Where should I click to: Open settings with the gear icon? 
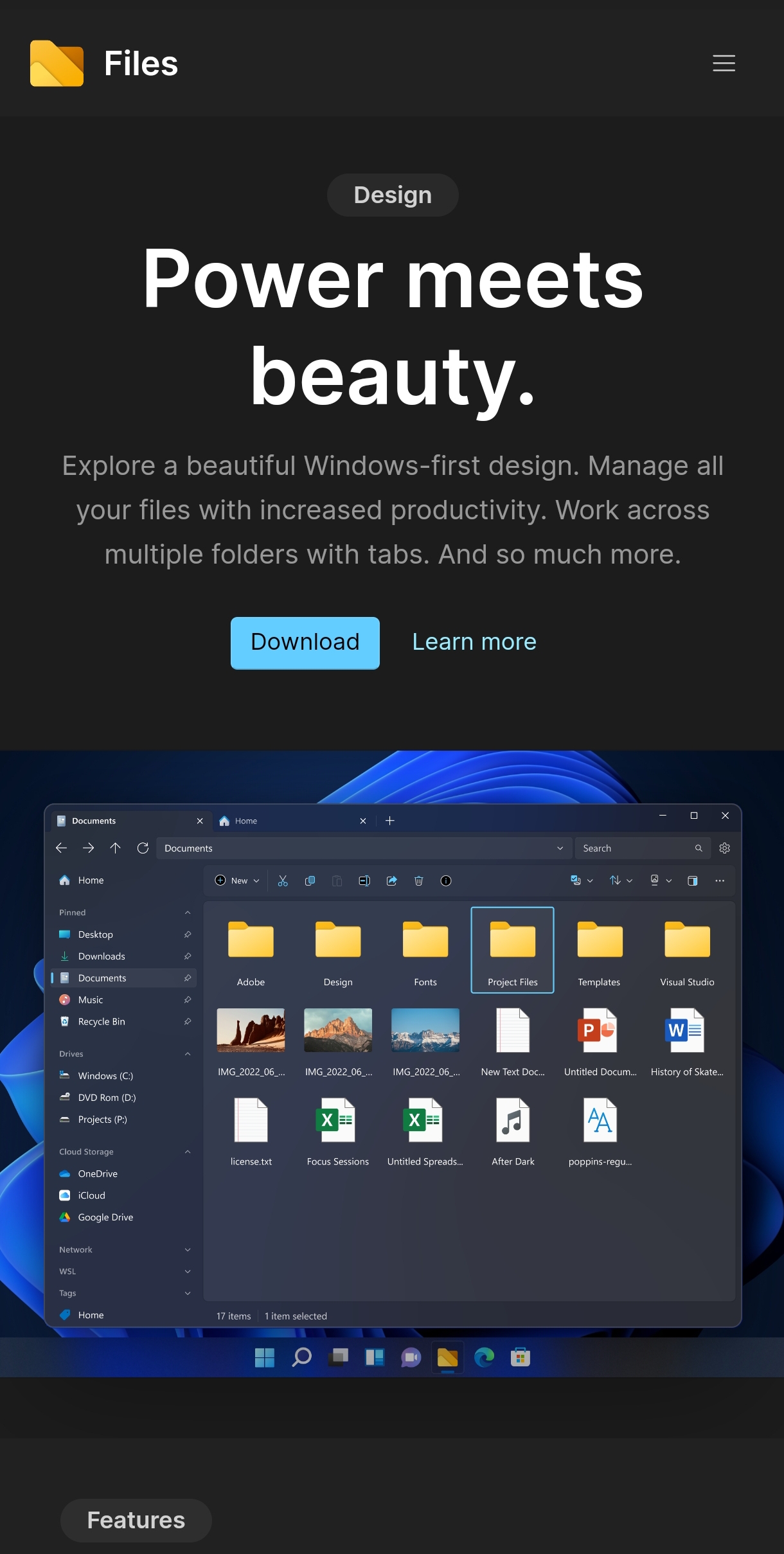tap(724, 848)
